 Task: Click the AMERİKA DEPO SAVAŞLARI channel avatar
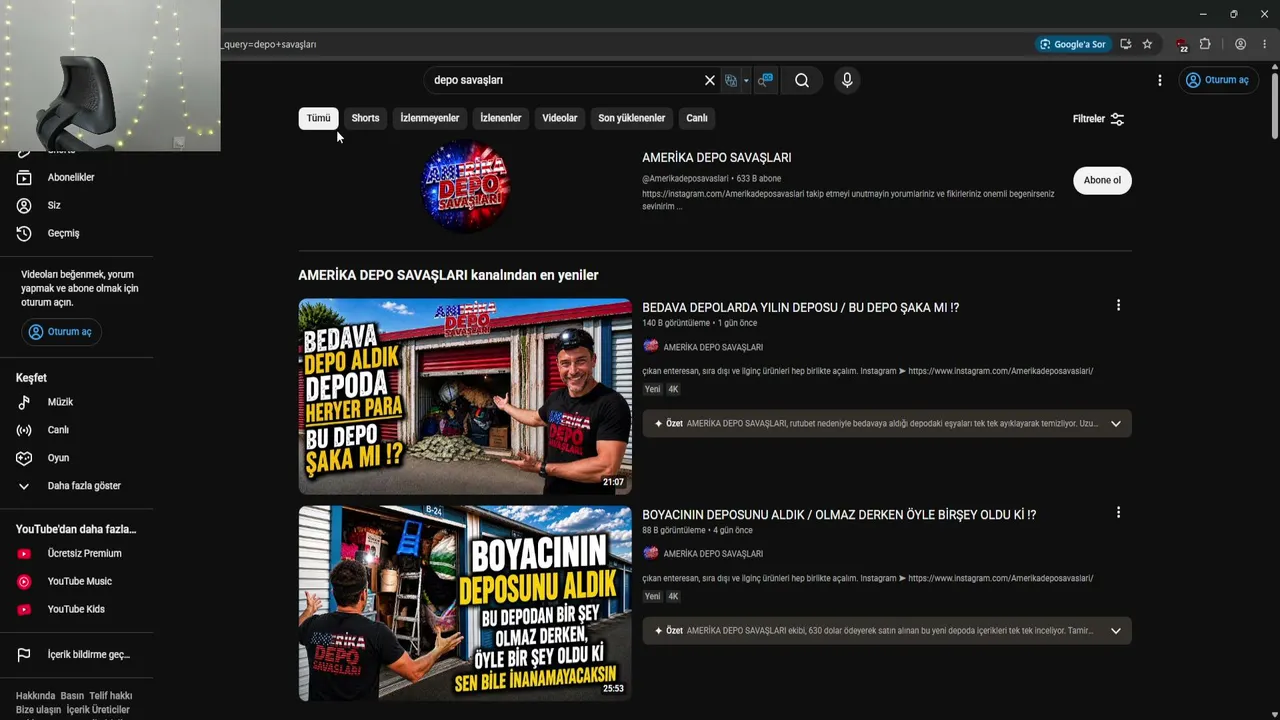pyautogui.click(x=465, y=186)
